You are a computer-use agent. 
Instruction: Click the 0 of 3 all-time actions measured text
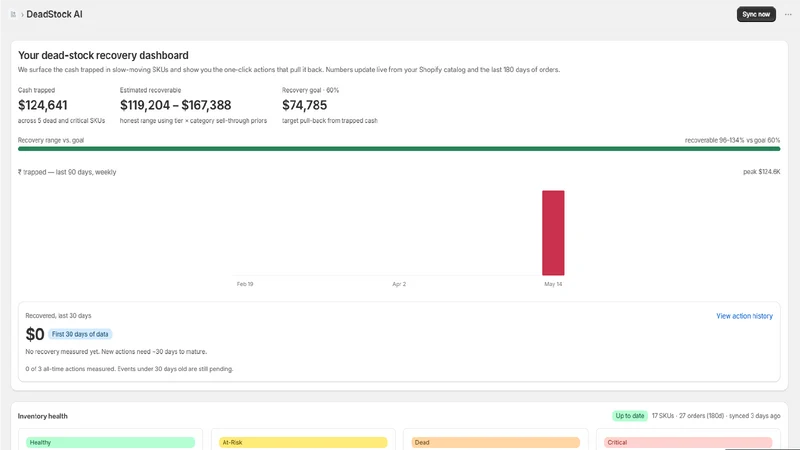(x=129, y=369)
